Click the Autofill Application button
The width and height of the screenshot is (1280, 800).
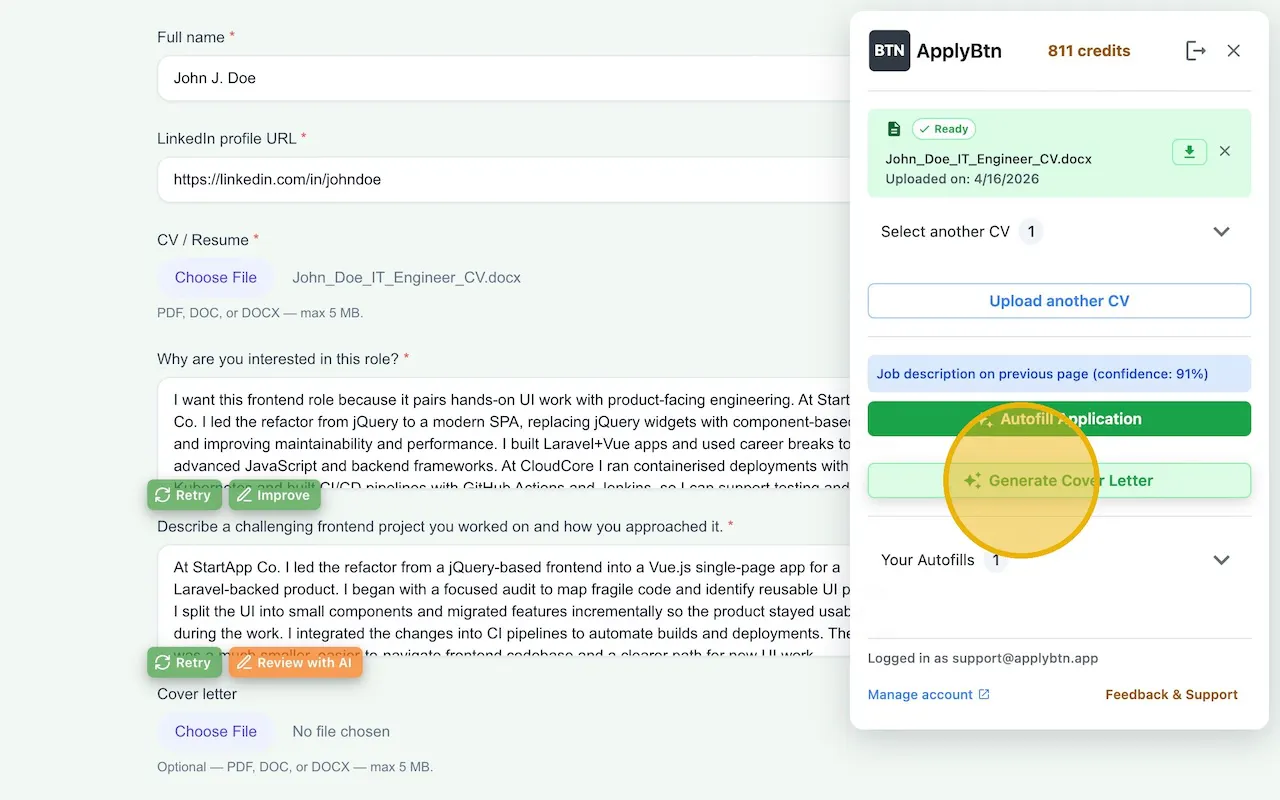point(1059,419)
